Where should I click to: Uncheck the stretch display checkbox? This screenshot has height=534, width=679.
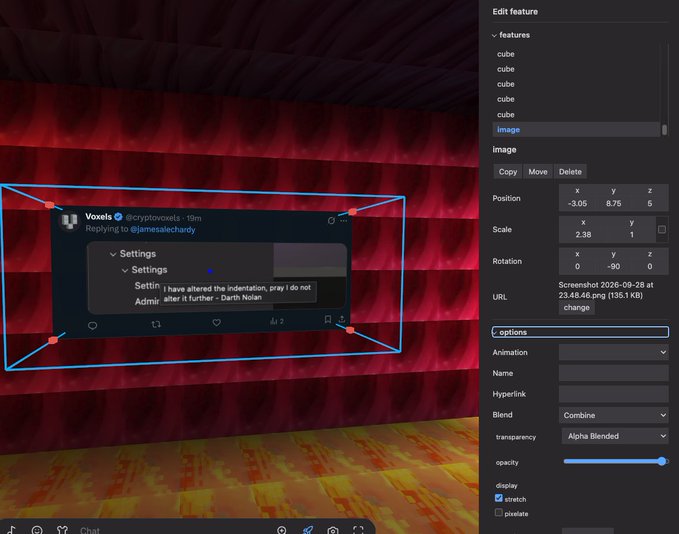pyautogui.click(x=498, y=498)
